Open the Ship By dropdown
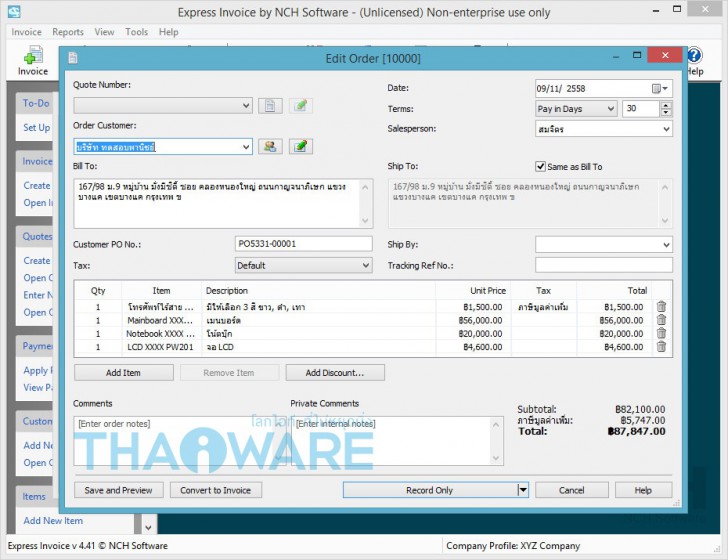 (666, 244)
